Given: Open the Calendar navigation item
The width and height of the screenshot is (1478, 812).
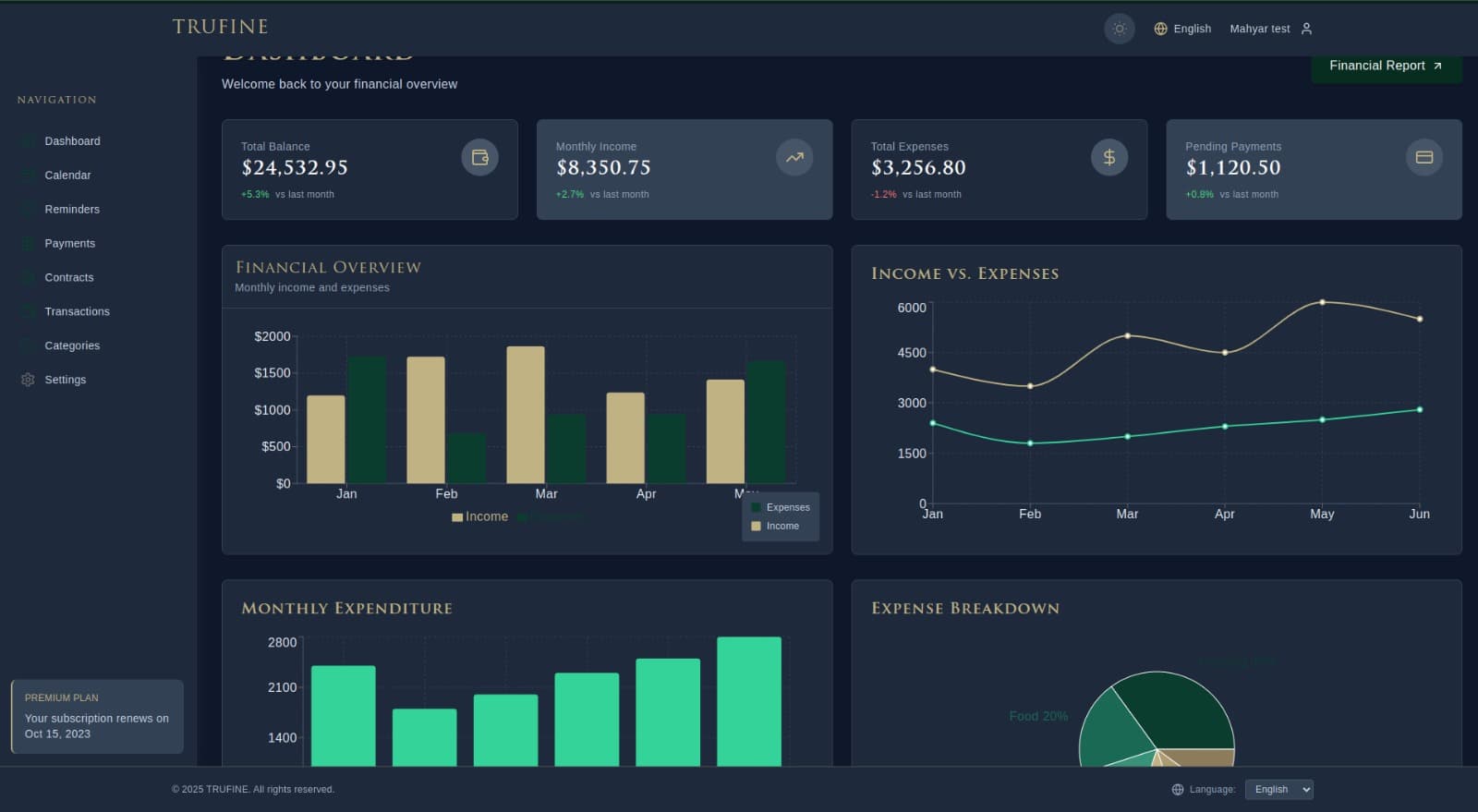Looking at the screenshot, I should (67, 176).
